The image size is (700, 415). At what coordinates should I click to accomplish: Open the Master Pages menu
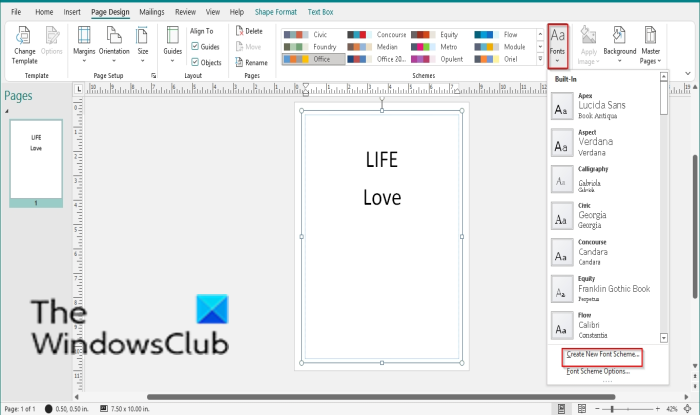650,45
